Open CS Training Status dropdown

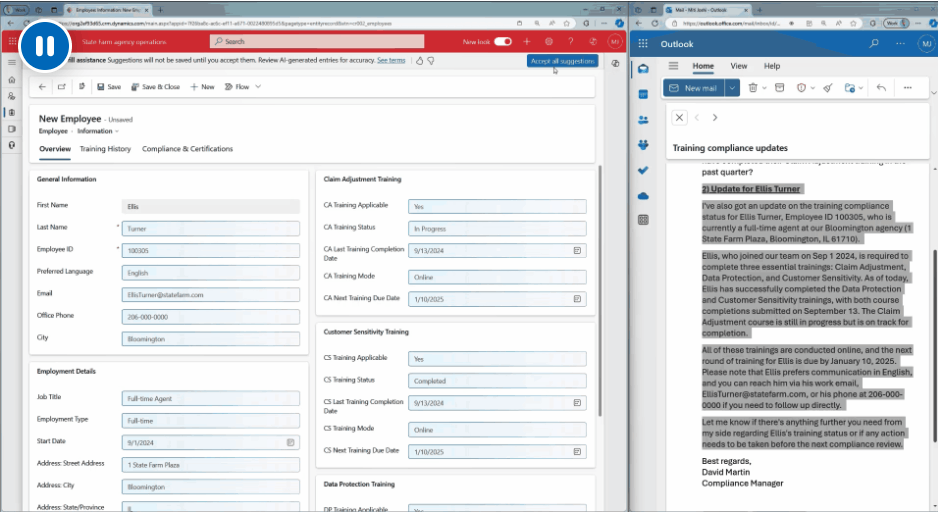pyautogui.click(x=497, y=381)
